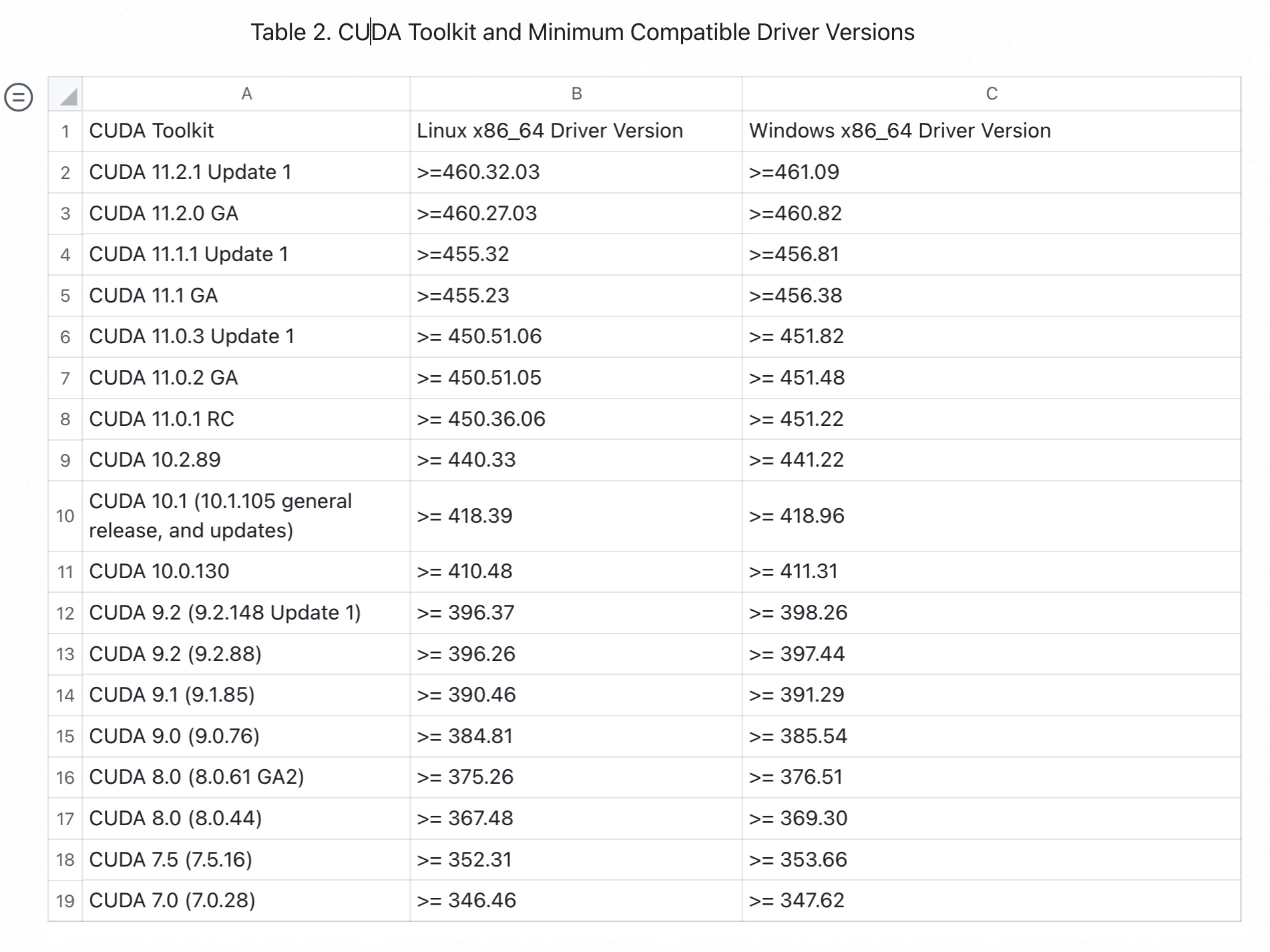Select row 1 header
Image resolution: width=1270 pixels, height=952 pixels.
(x=65, y=132)
